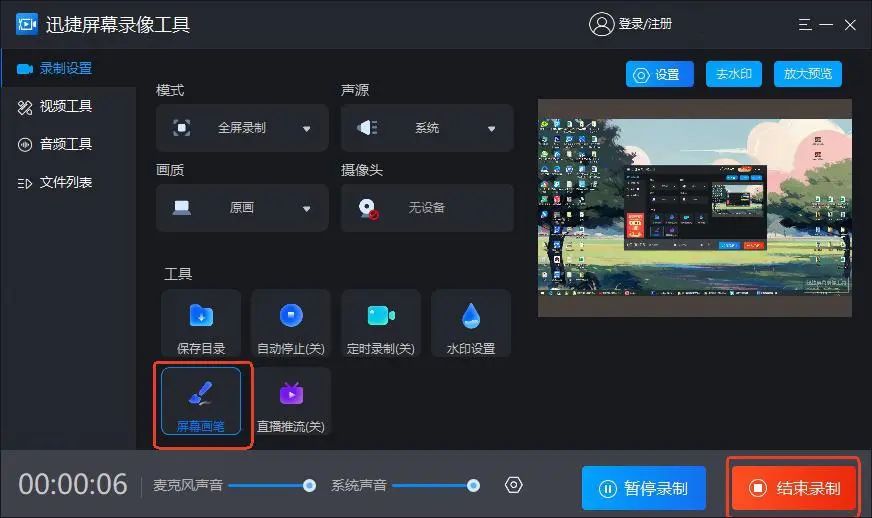
Task: Click the hexagon settings icon beside volume sliders
Action: [513, 485]
